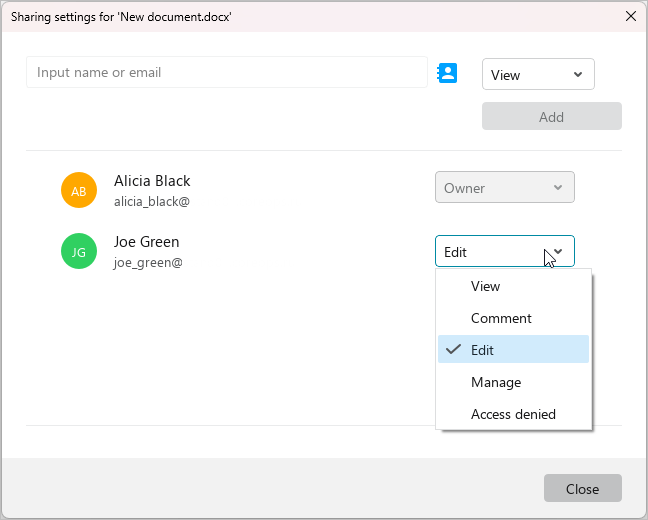Viewport: 648px width, 520px height.
Task: Click the JG avatar for Joe Green
Action: (79, 251)
